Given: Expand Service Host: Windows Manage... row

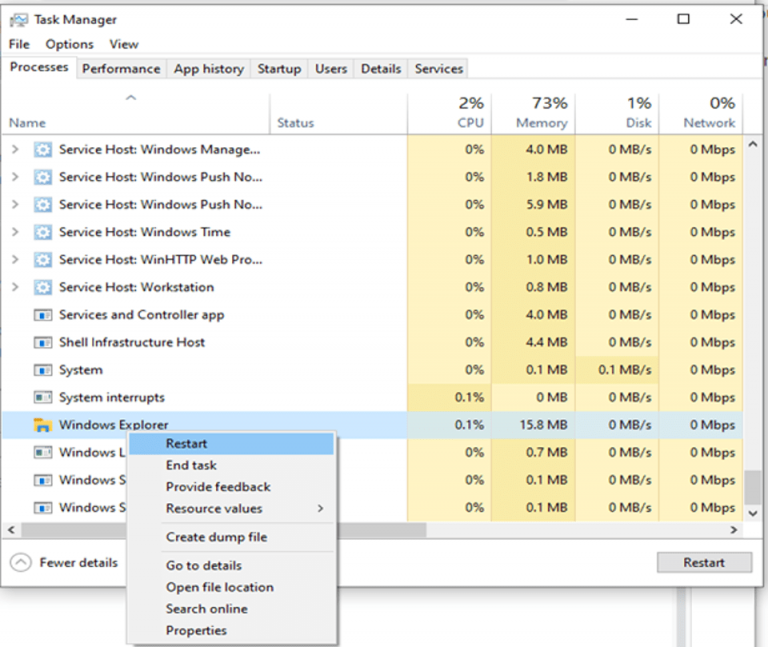Looking at the screenshot, I should (15, 150).
